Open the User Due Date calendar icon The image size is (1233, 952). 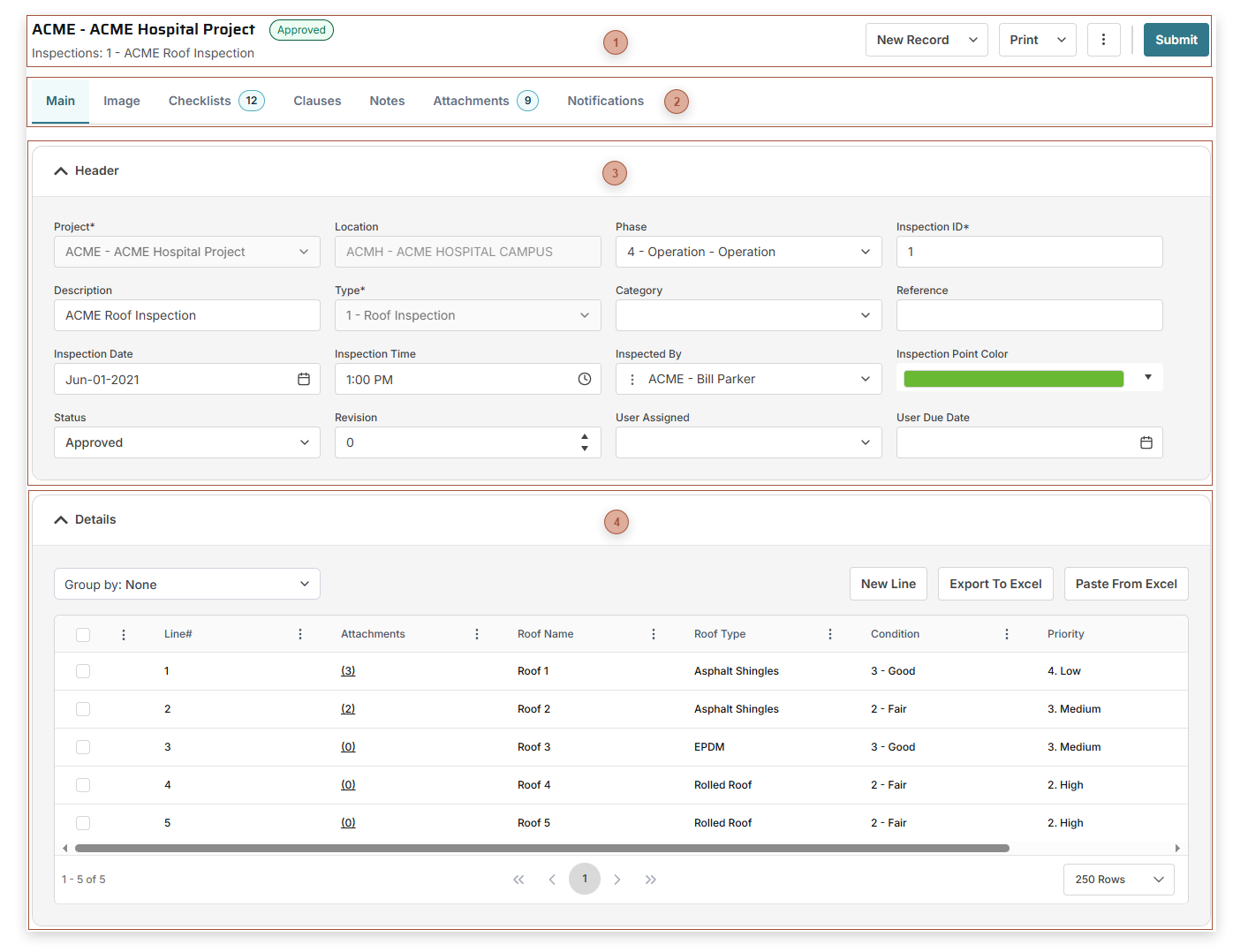(1146, 442)
